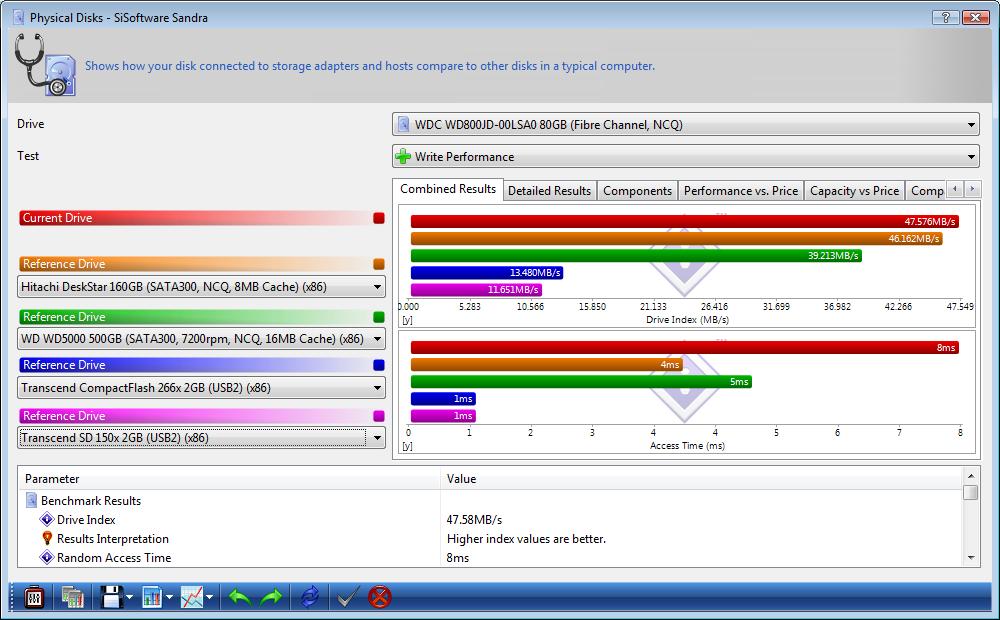Click the red Current Drive color swatch

pyautogui.click(x=379, y=218)
